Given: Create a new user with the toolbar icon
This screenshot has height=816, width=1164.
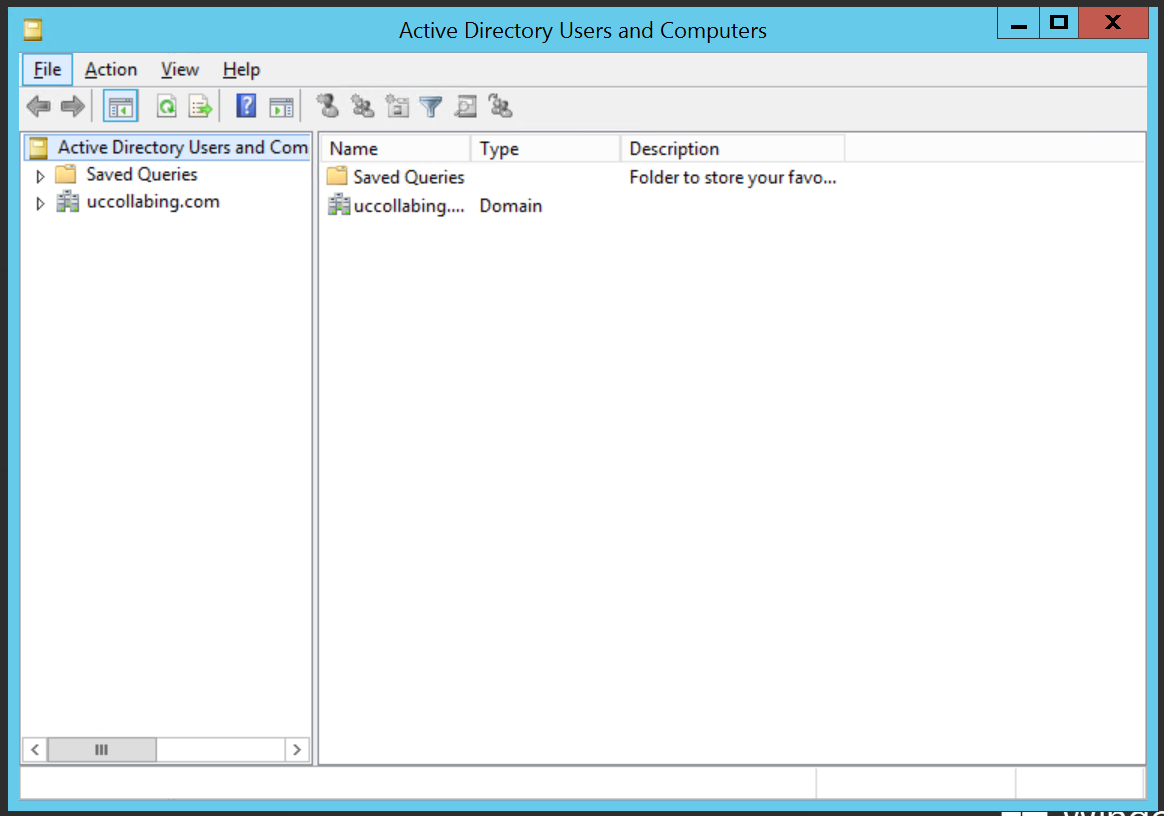Looking at the screenshot, I should [327, 106].
